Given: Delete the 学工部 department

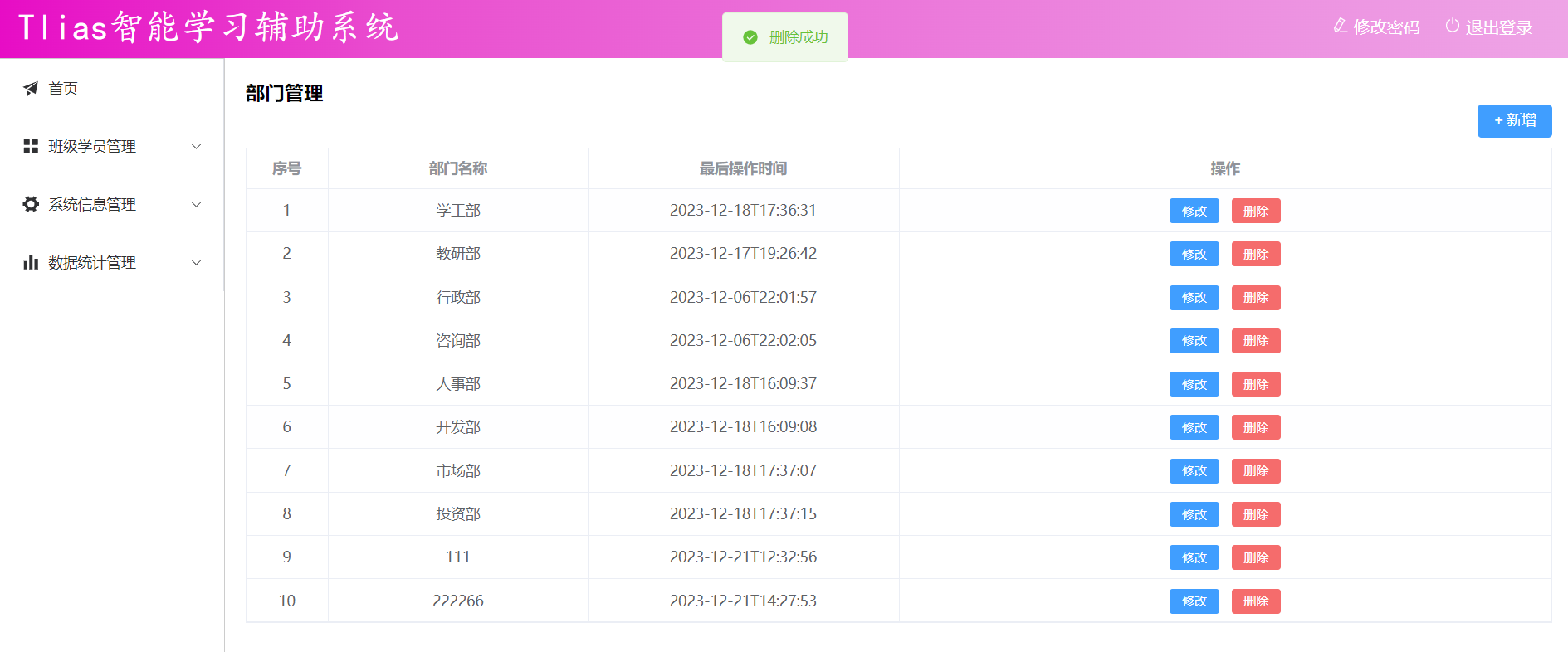Looking at the screenshot, I should [x=1256, y=211].
